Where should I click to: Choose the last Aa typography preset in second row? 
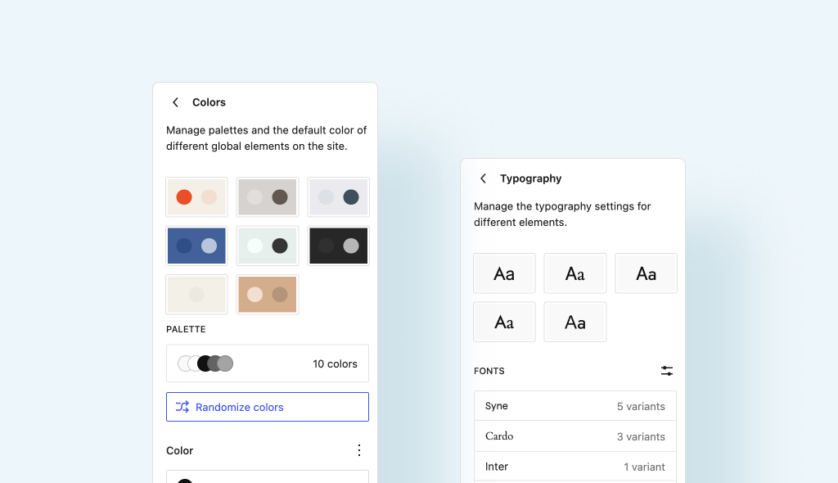click(575, 322)
